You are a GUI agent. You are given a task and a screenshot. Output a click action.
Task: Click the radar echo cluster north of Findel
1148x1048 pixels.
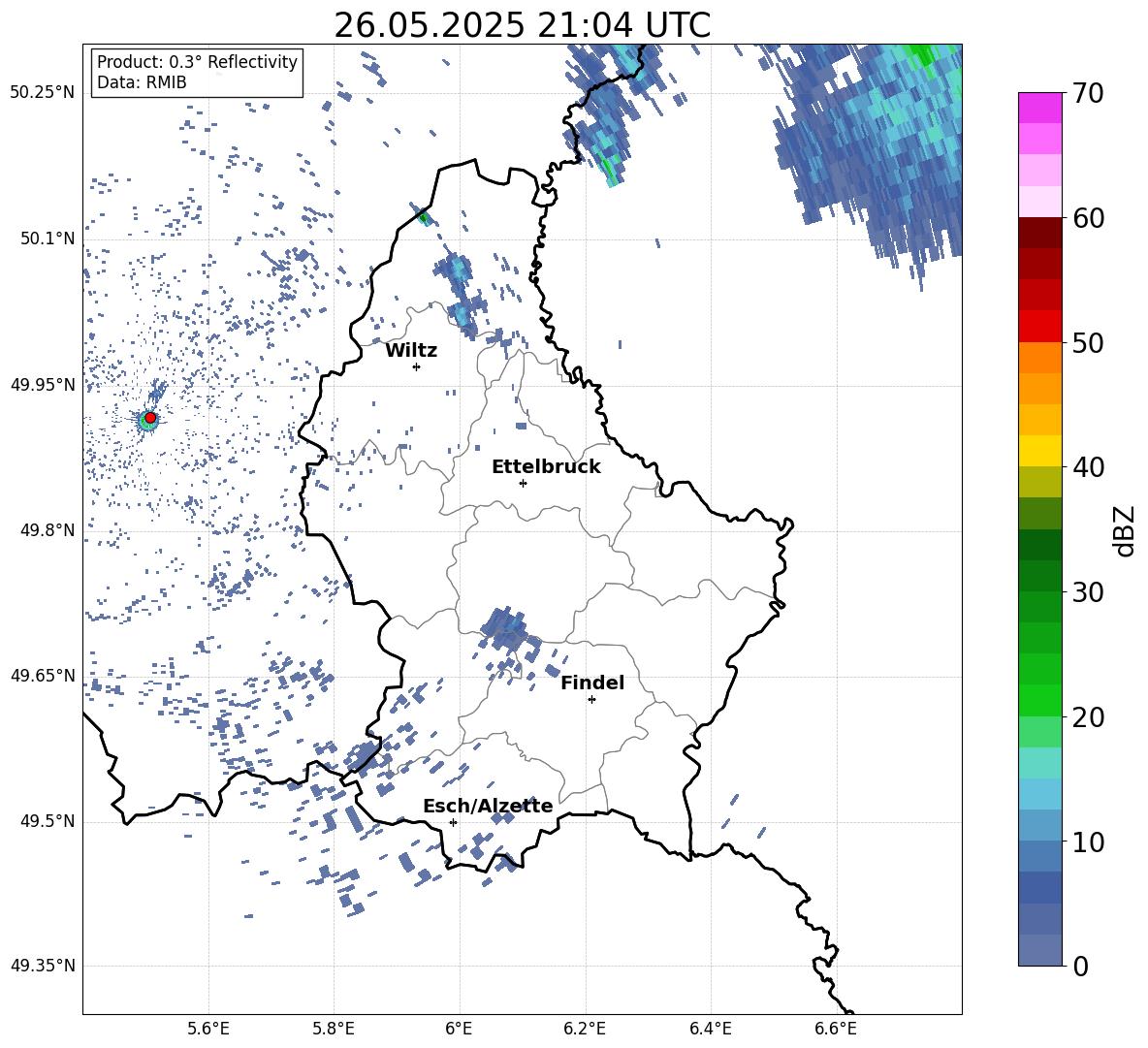[504, 628]
